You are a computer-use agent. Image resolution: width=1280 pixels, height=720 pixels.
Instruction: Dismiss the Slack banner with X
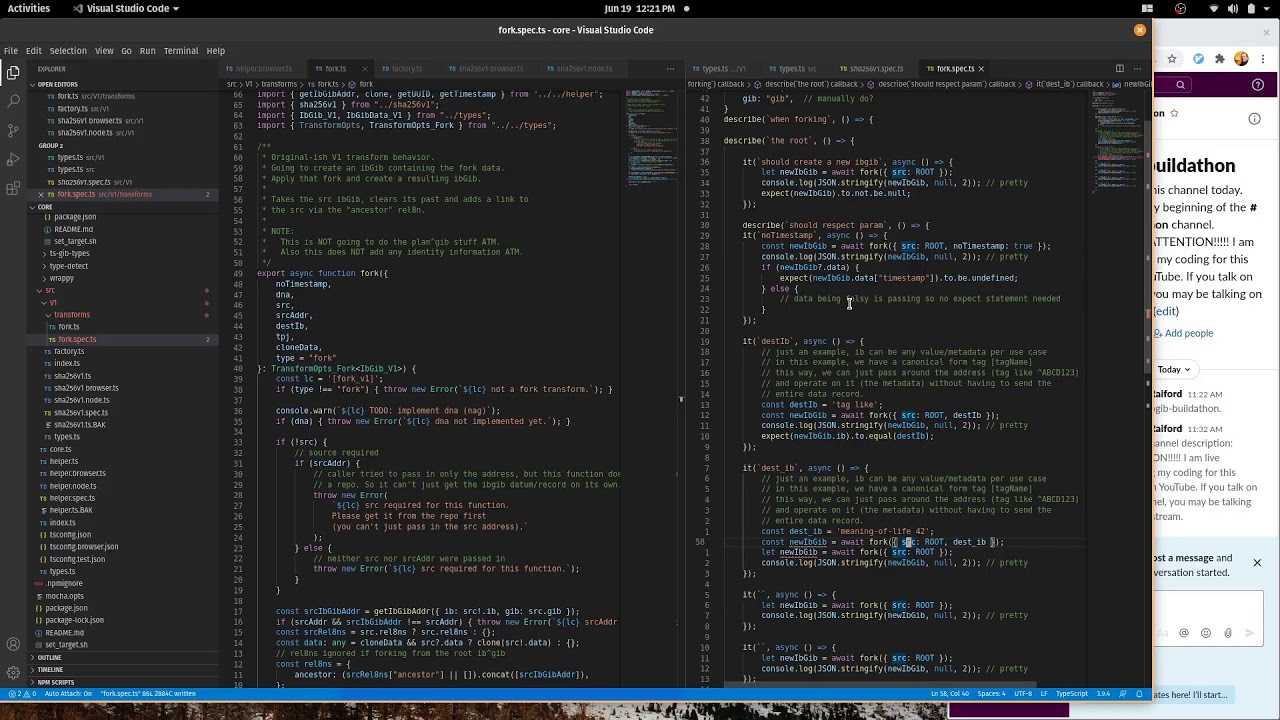point(1257,563)
